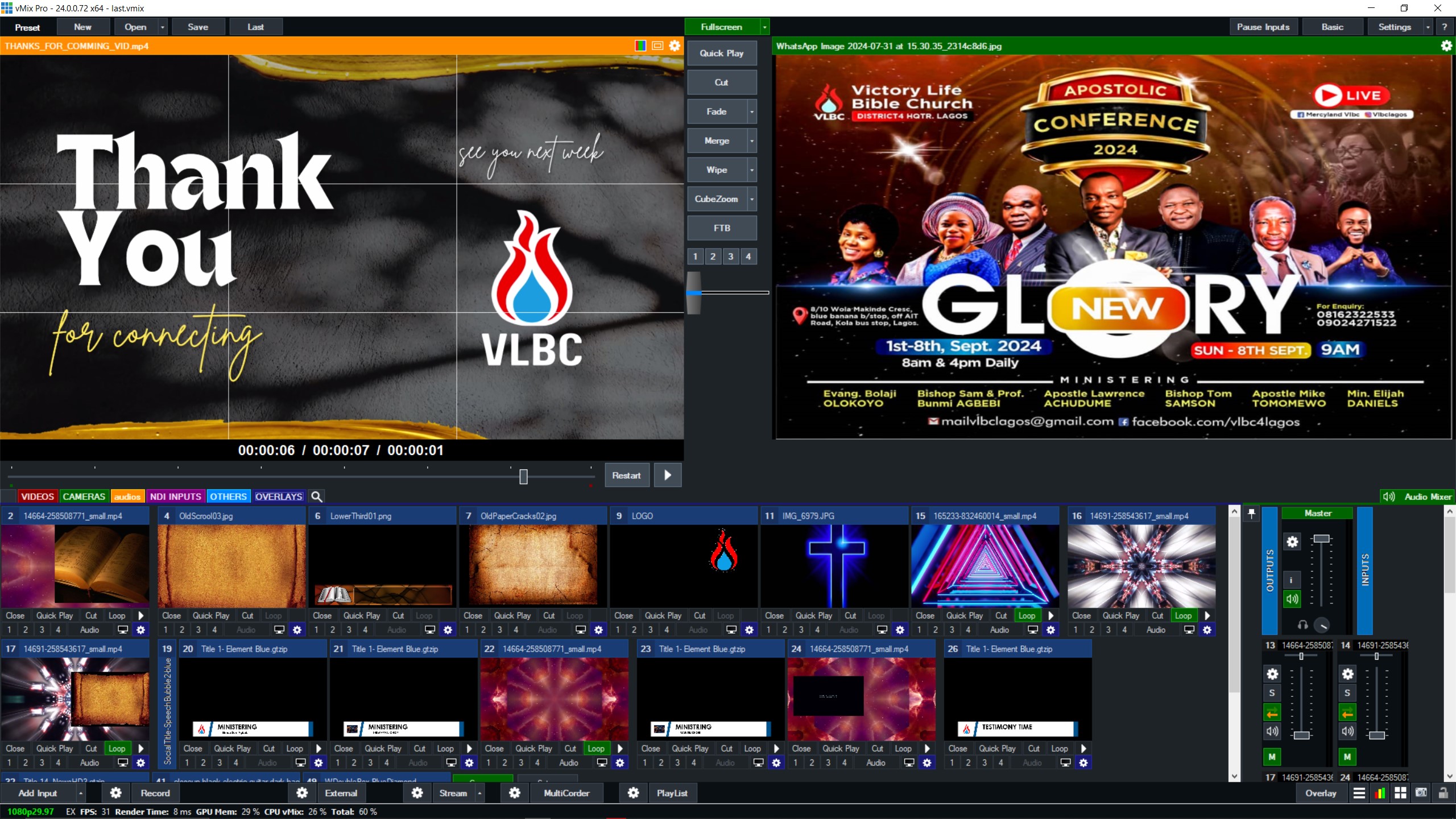Click the Master volume fader handle

pos(1321,538)
